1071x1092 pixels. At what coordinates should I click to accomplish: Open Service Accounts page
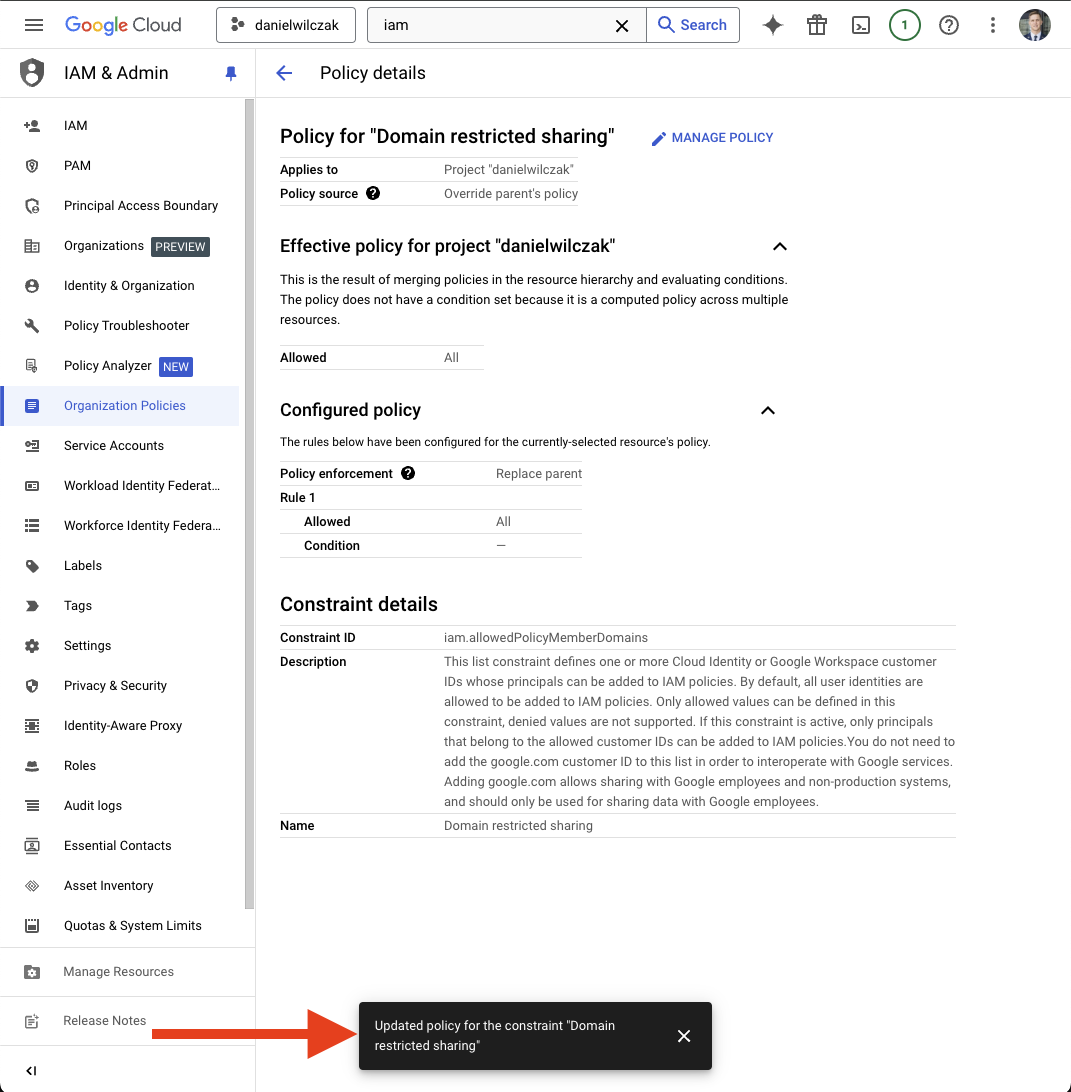coord(120,446)
